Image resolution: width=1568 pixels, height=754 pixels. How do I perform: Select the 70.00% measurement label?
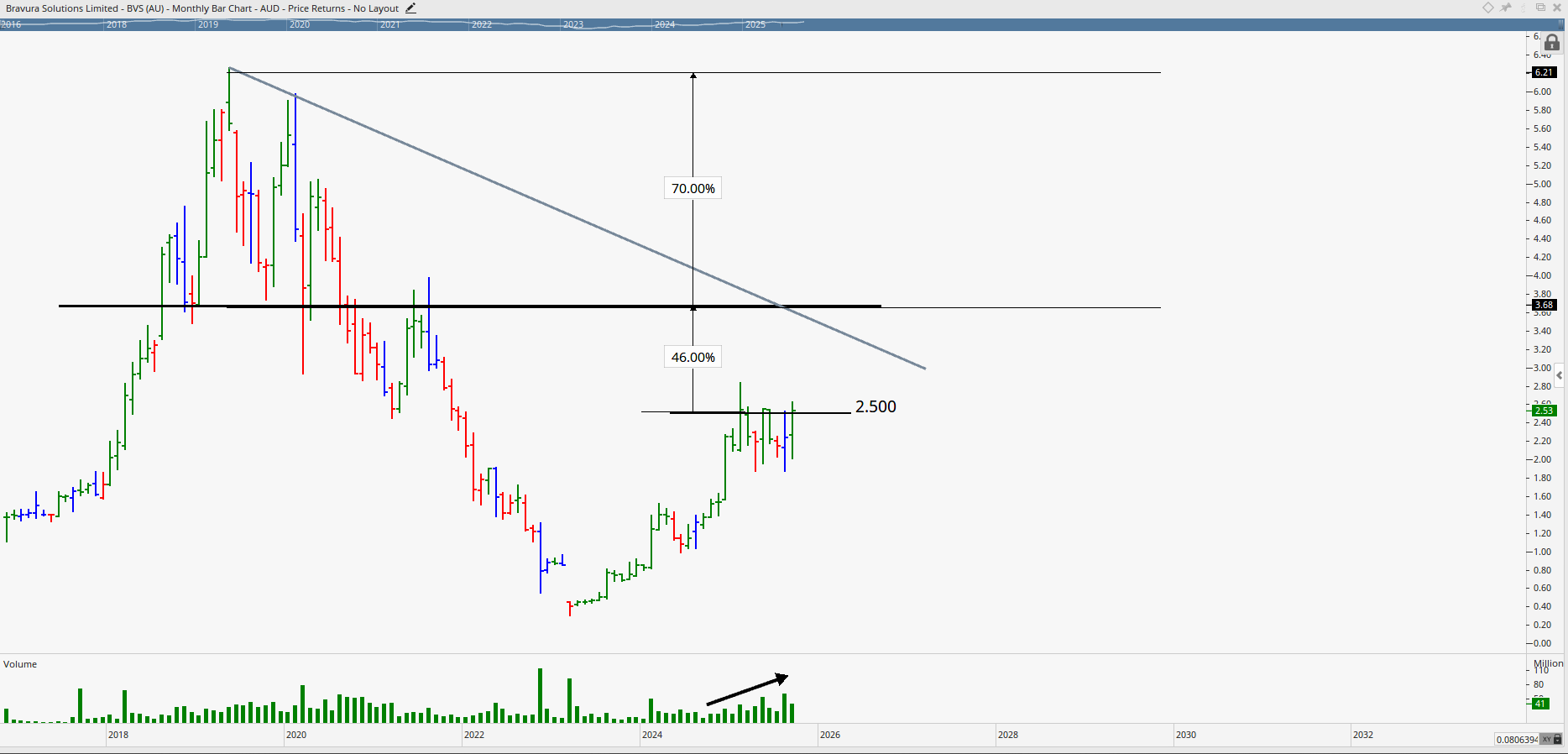693,189
